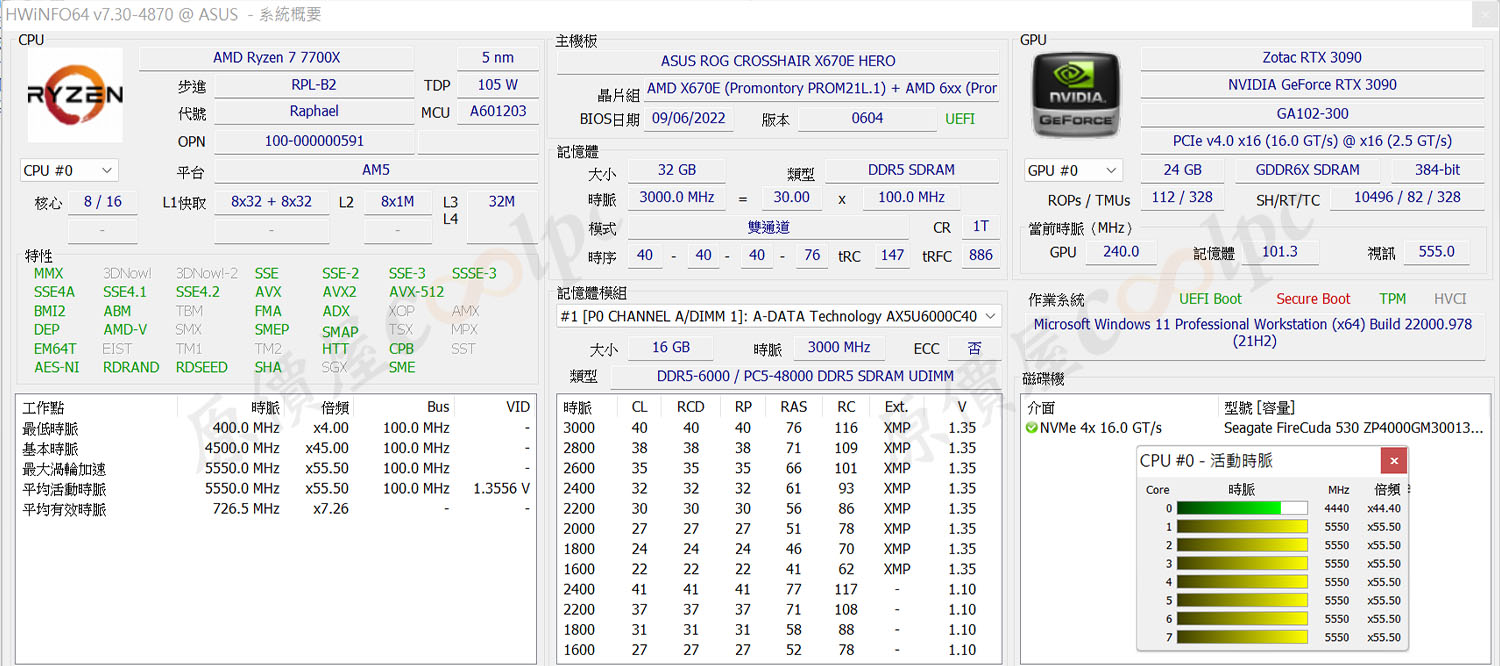Click the 8 / 16 cores value

[x=103, y=202]
